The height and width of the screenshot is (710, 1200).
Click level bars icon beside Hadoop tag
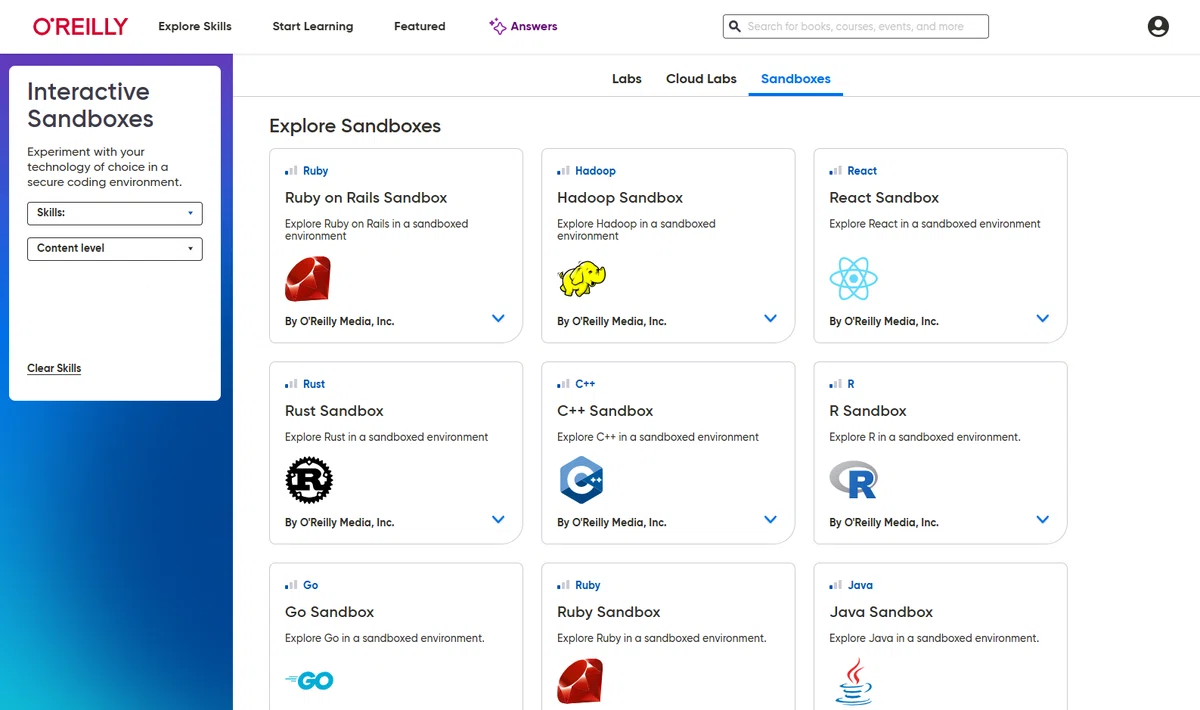[563, 171]
